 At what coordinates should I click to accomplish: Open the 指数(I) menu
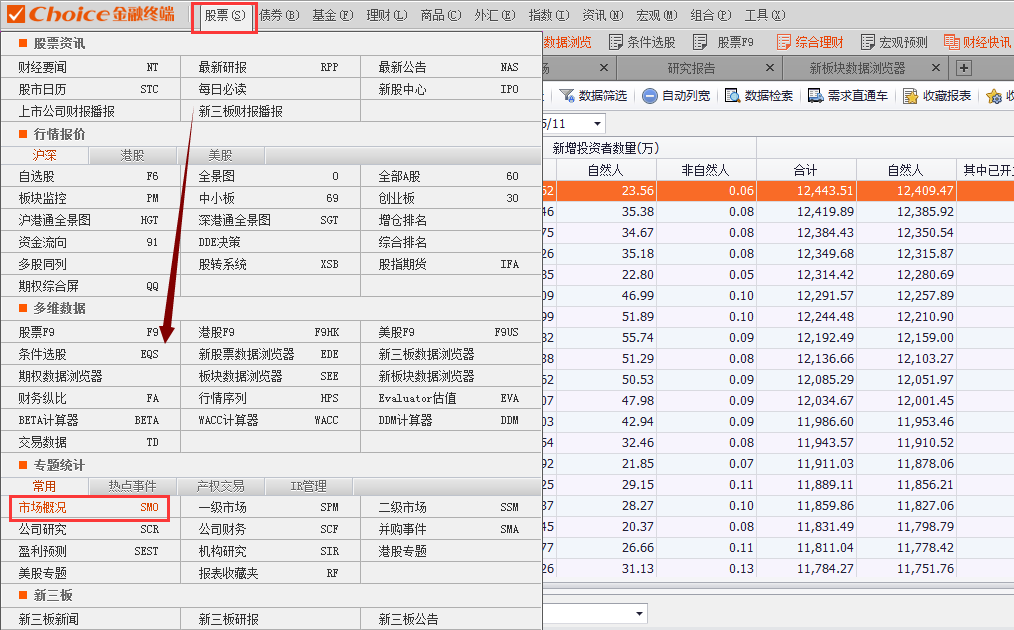[x=549, y=15]
